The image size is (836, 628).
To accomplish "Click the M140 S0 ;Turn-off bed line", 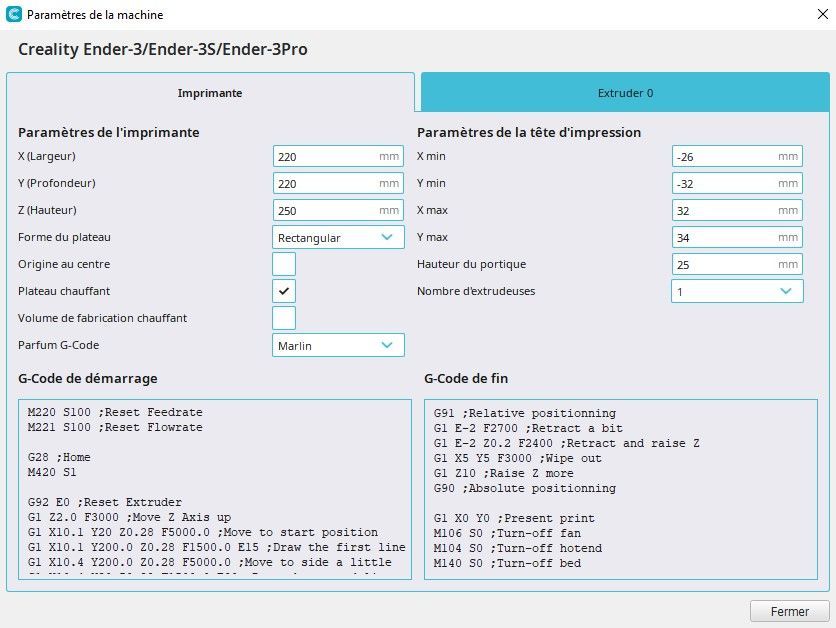I will [508, 563].
